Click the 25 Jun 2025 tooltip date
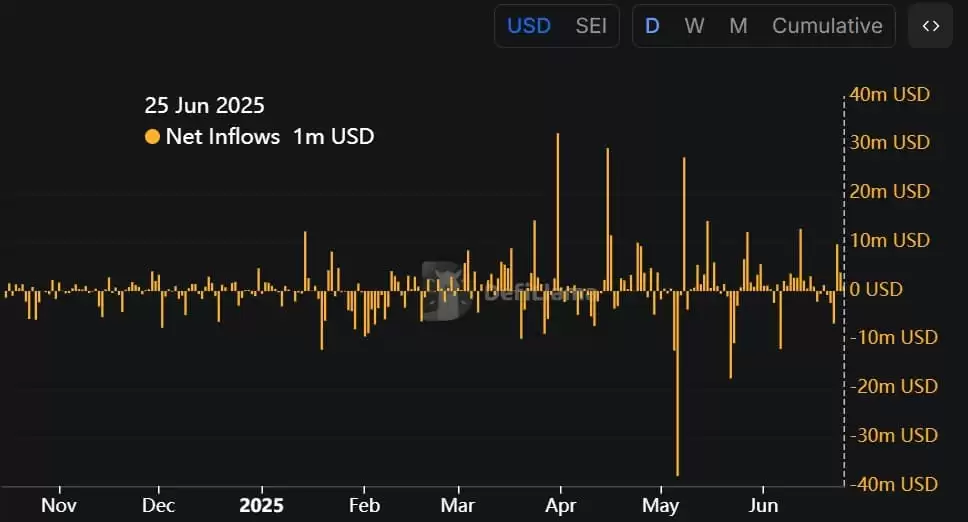 coord(205,105)
